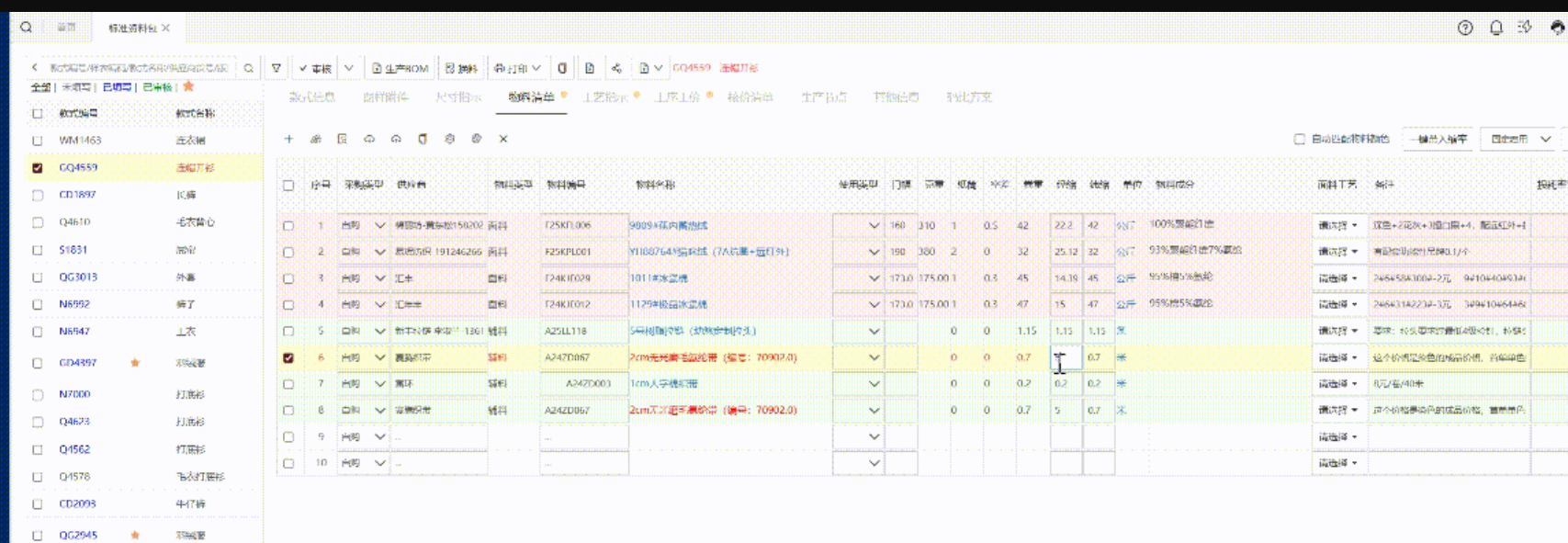Expand purchase type dropdown in row 3
The height and width of the screenshot is (543, 1568).
379,277
